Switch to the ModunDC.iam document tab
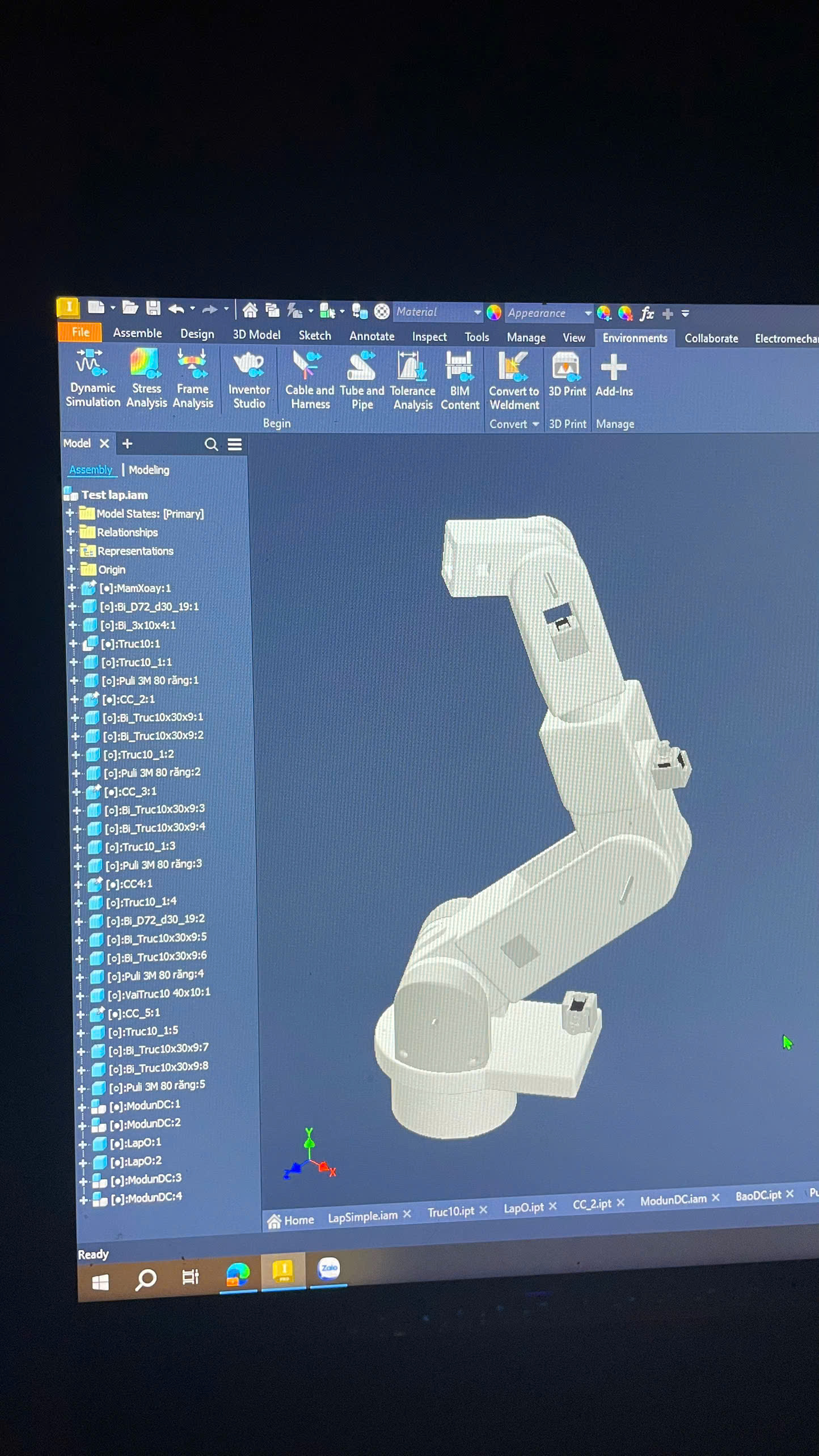819x1456 pixels. [x=673, y=1200]
